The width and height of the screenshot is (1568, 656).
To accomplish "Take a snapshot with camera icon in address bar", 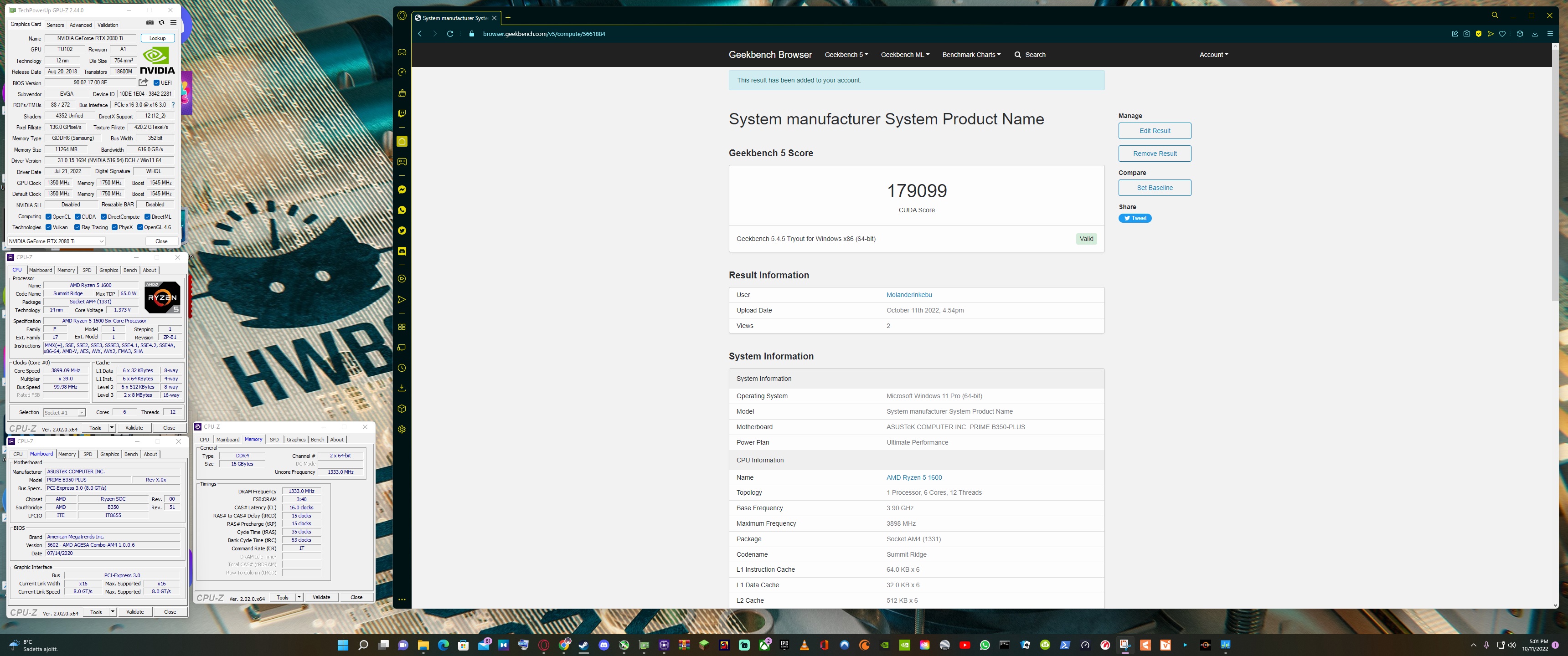I will [1466, 33].
